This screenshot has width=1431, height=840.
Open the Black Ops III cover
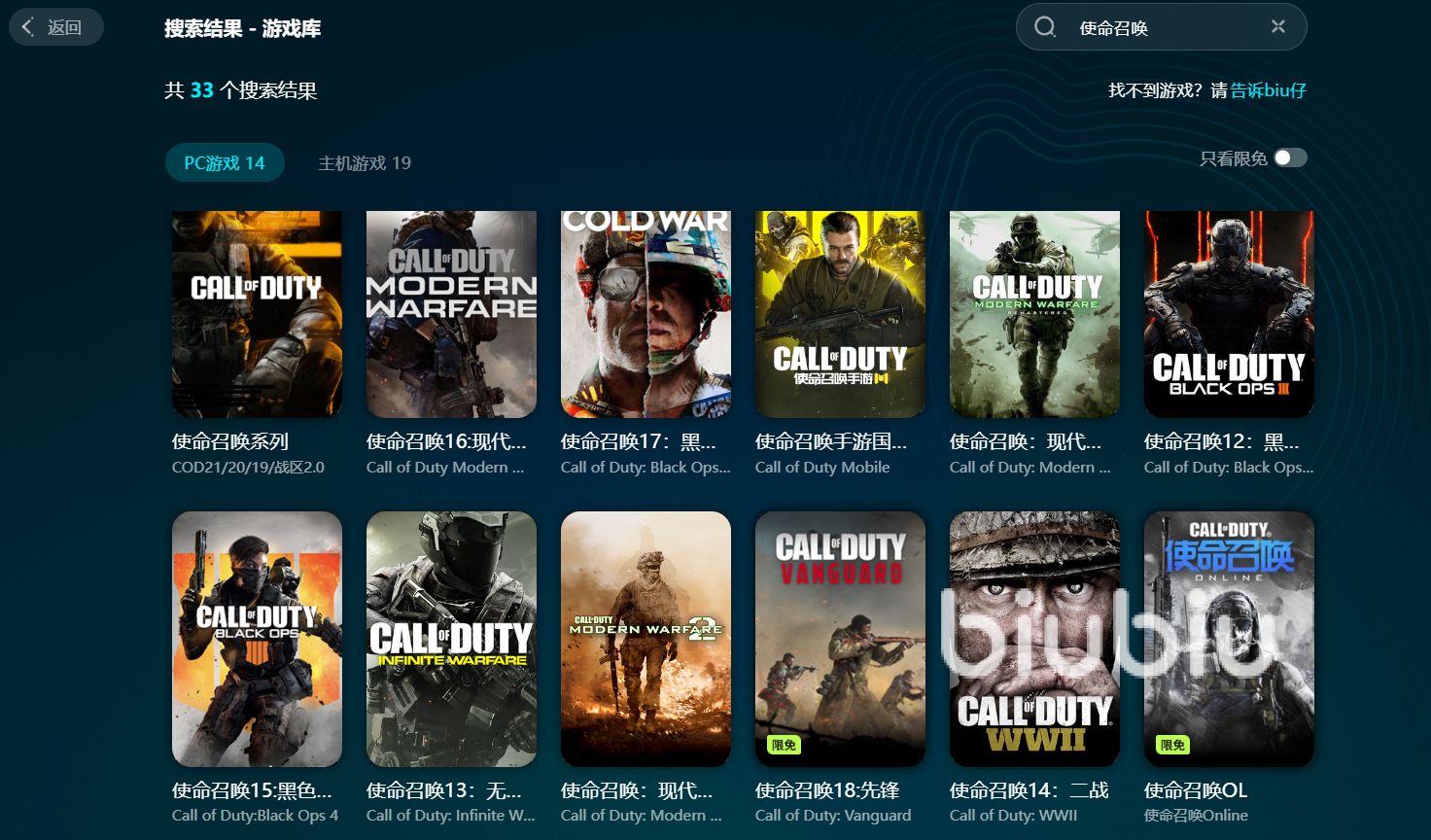1229,314
